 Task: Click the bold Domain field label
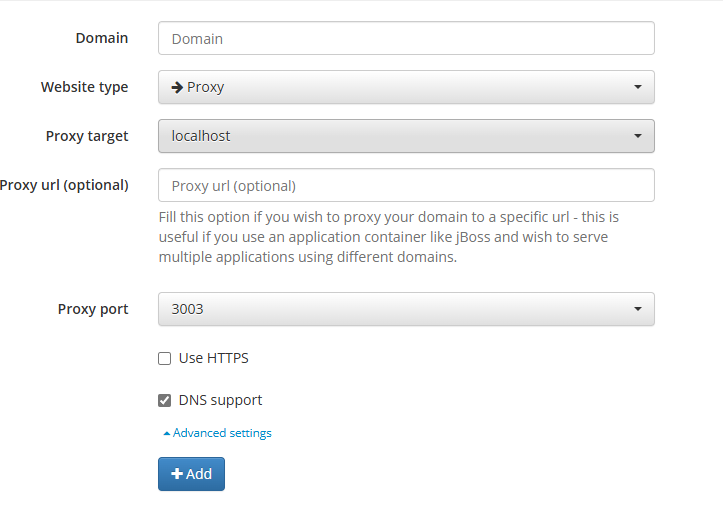(x=102, y=38)
